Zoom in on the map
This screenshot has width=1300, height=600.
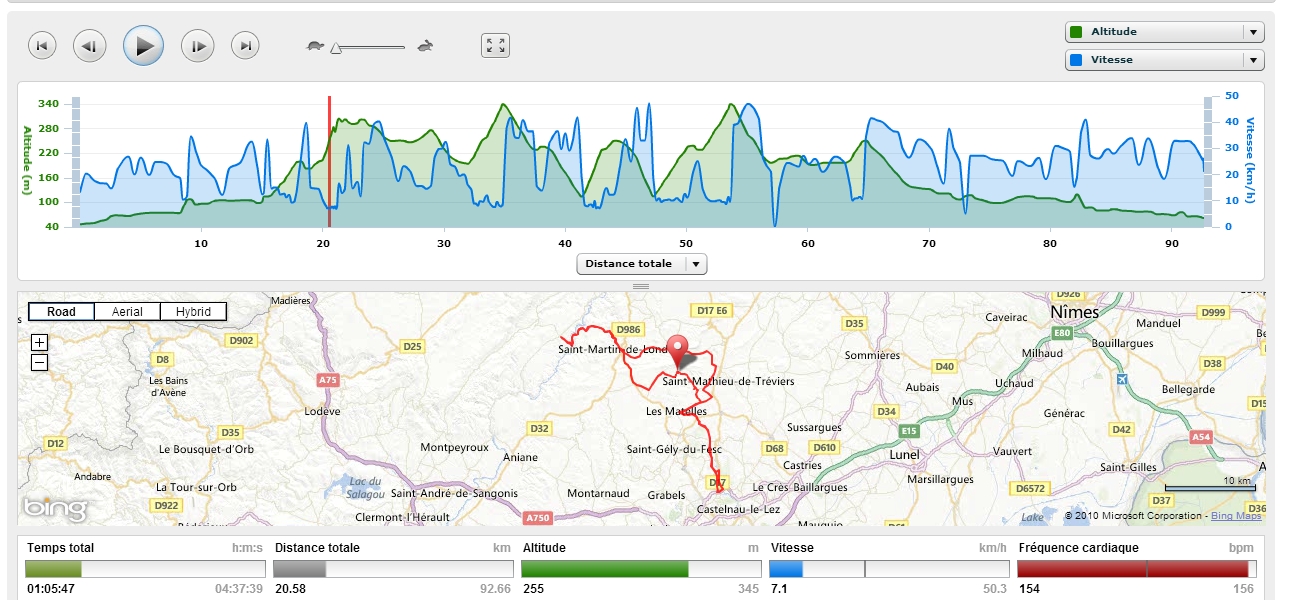coord(40,343)
